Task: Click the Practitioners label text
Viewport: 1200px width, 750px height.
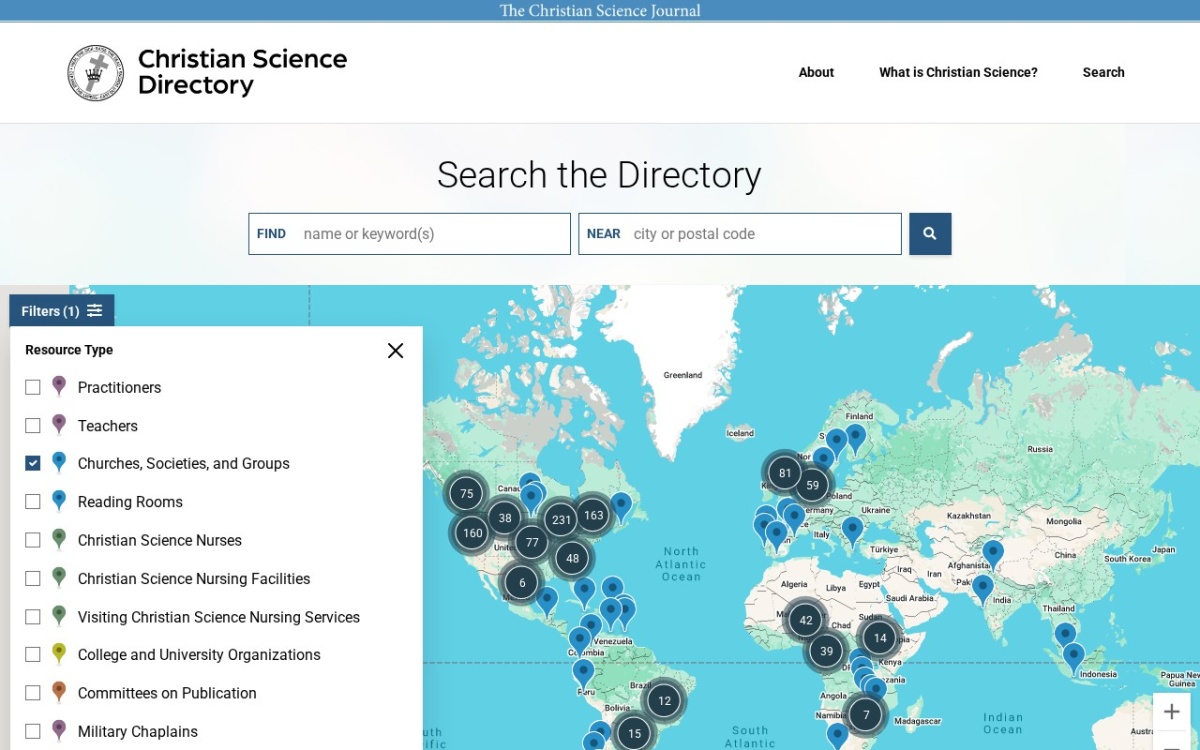Action: pyautogui.click(x=119, y=387)
